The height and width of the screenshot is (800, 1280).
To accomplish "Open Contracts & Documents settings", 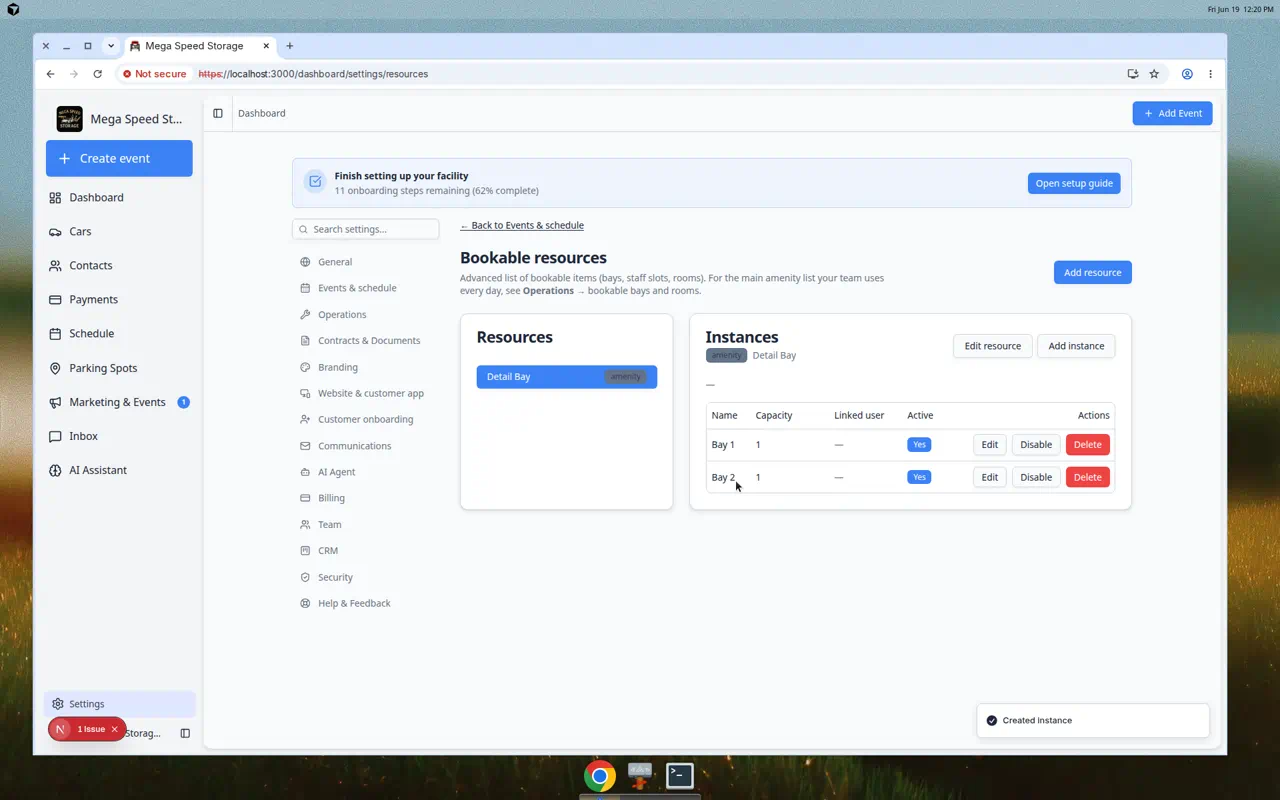I will 369,341.
